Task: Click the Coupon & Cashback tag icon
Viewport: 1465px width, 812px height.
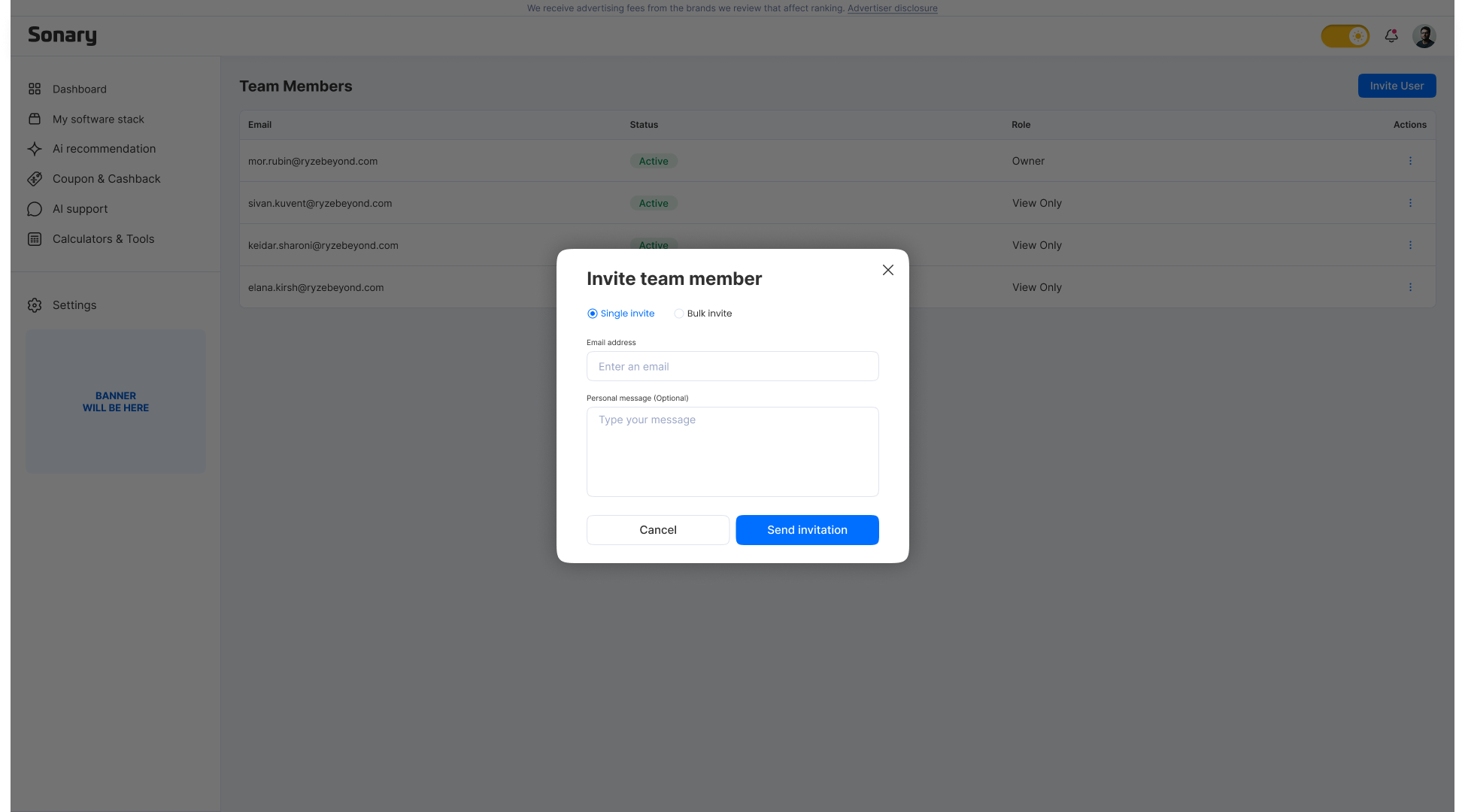Action: click(35, 179)
